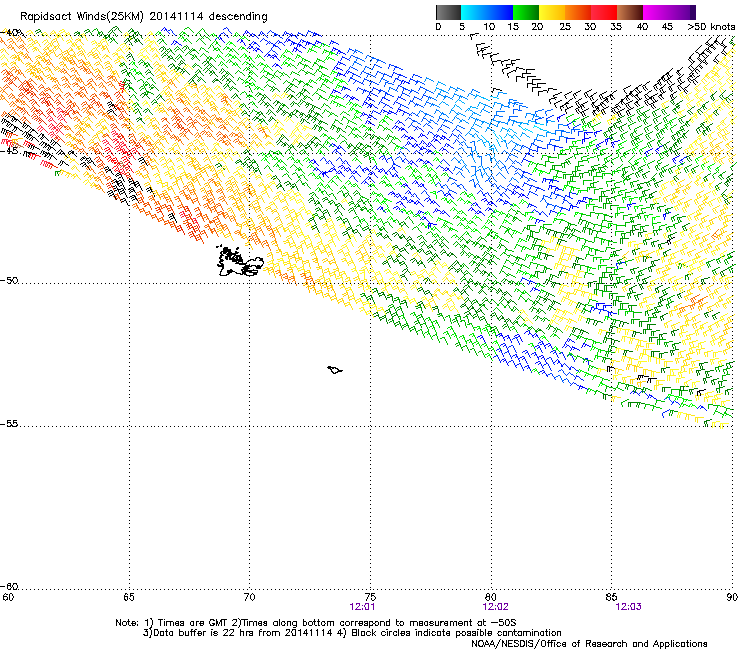Click the legend value '35'
The width and height of the screenshot is (740, 650).
click(x=616, y=27)
